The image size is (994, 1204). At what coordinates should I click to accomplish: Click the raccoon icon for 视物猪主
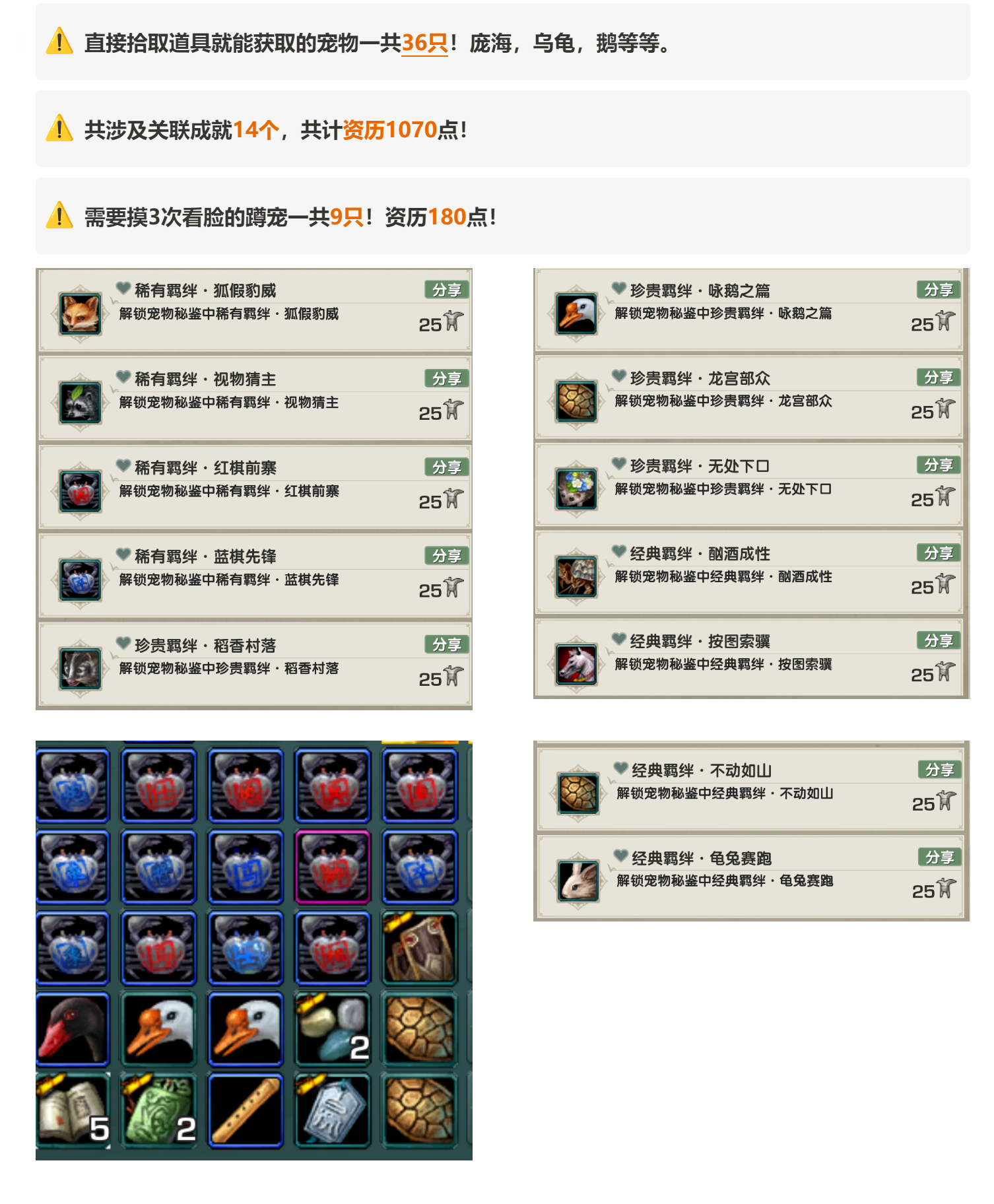(80, 402)
